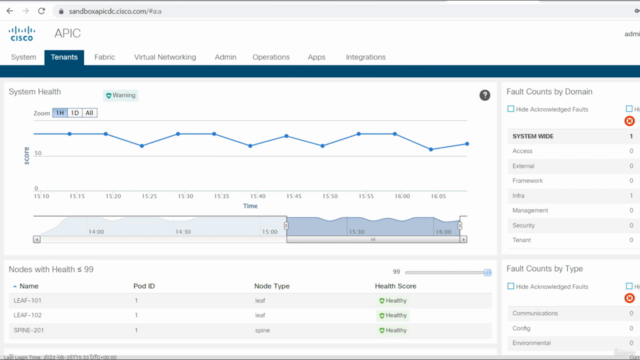Image resolution: width=640 pixels, height=360 pixels.
Task: Click the APIC product title
Action: [67, 33]
